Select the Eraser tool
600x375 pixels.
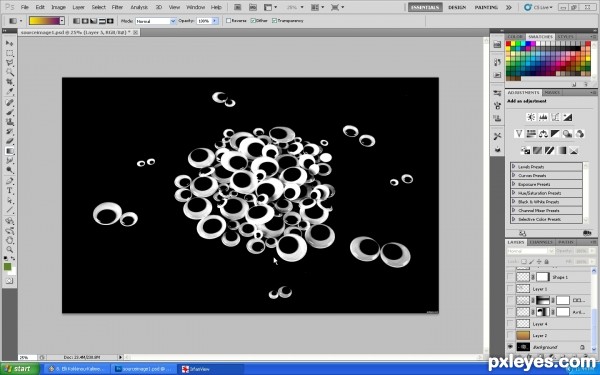click(x=10, y=141)
